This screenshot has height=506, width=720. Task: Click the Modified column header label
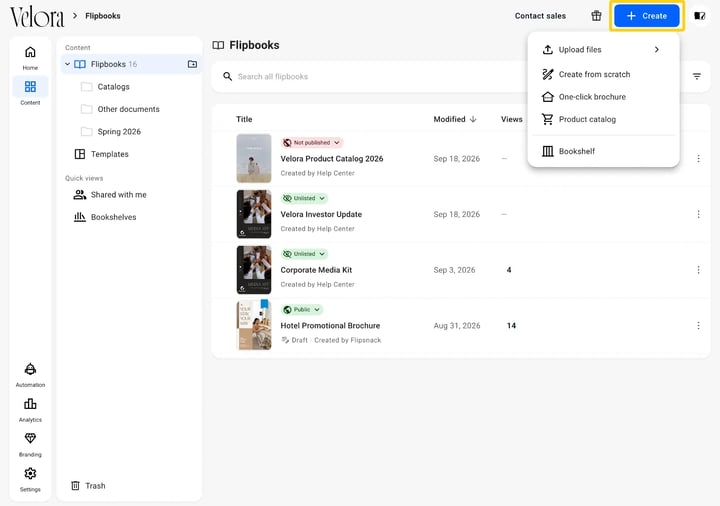pyautogui.click(x=449, y=119)
